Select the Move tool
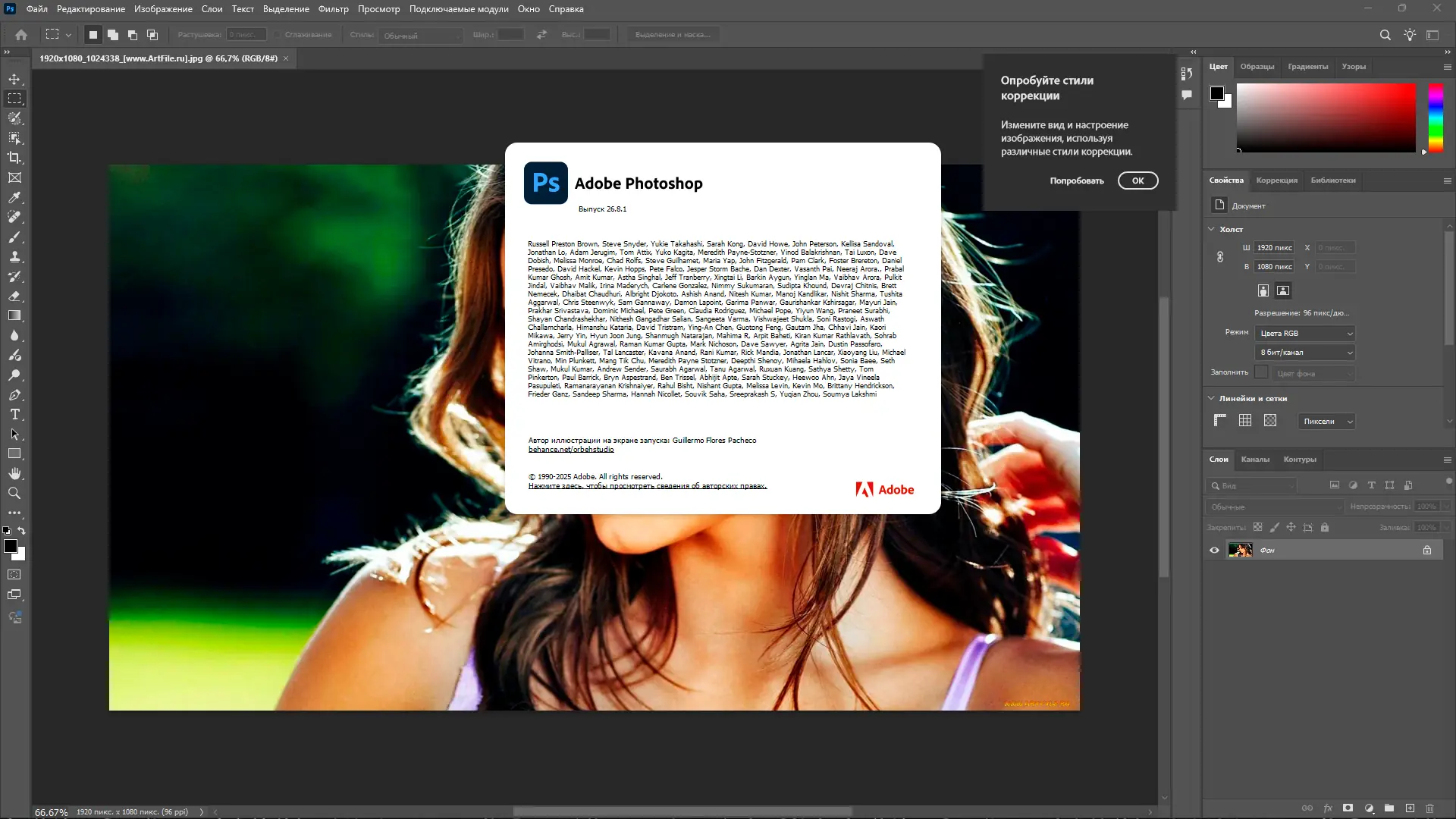Viewport: 1456px width, 819px height. coord(14,79)
